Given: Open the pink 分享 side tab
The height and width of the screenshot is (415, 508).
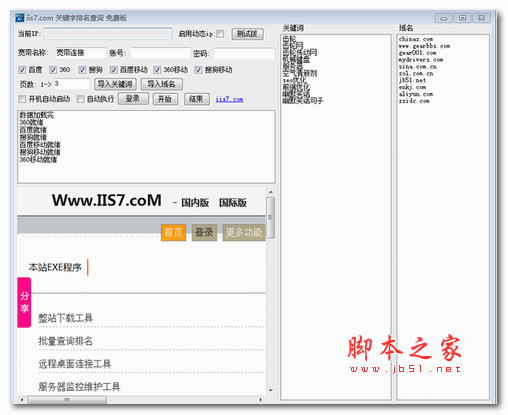Looking at the screenshot, I should (24, 302).
